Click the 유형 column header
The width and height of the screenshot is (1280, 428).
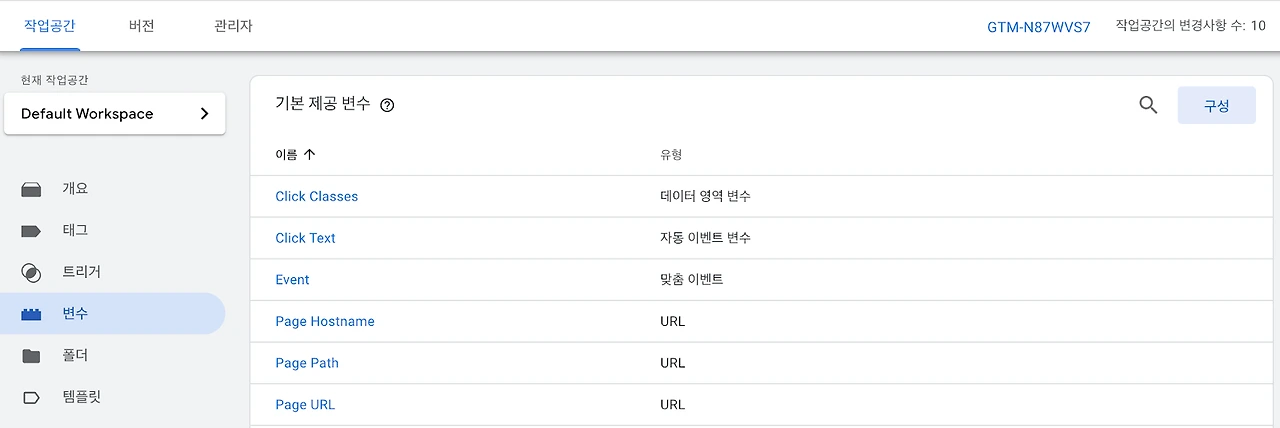tap(670, 155)
